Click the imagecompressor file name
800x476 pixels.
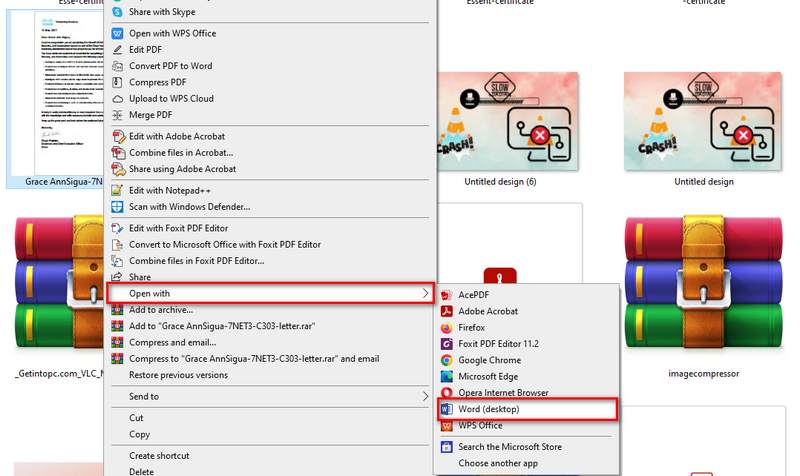click(704, 374)
